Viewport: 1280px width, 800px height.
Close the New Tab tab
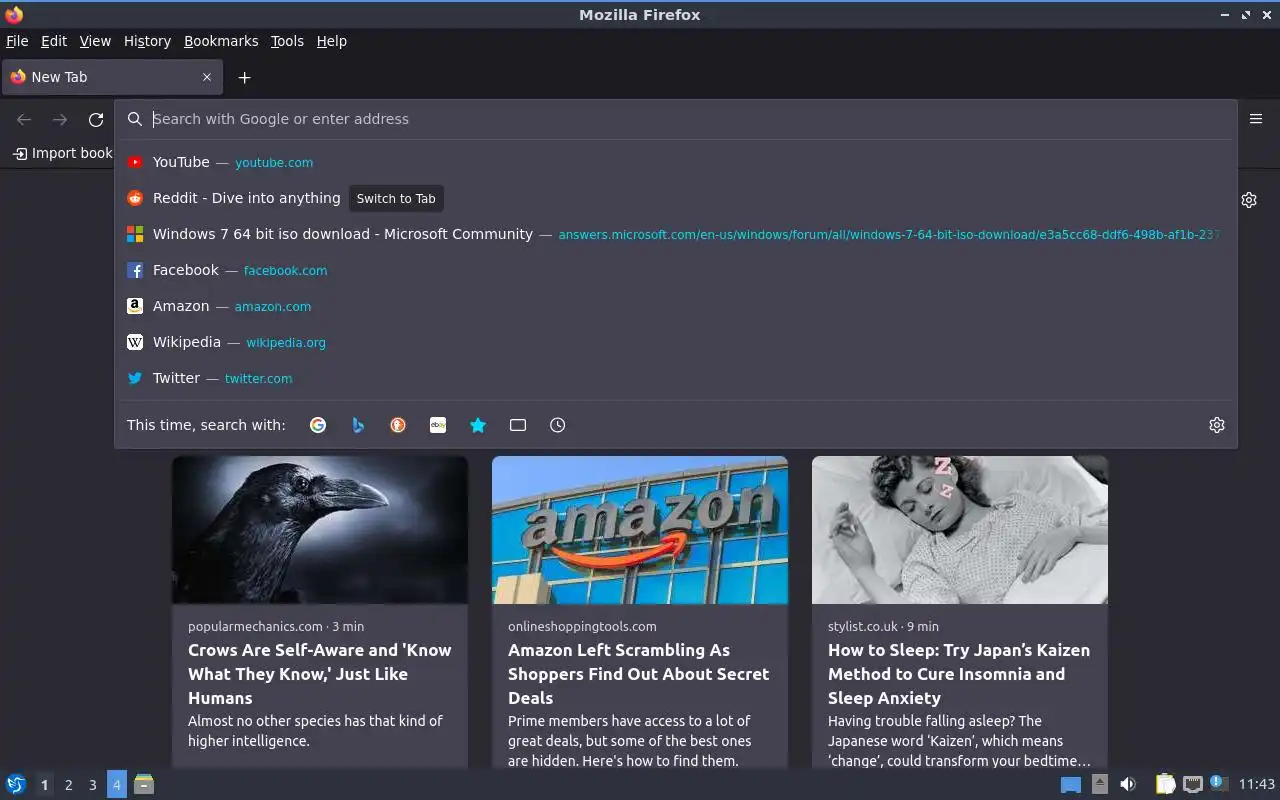coord(207,77)
